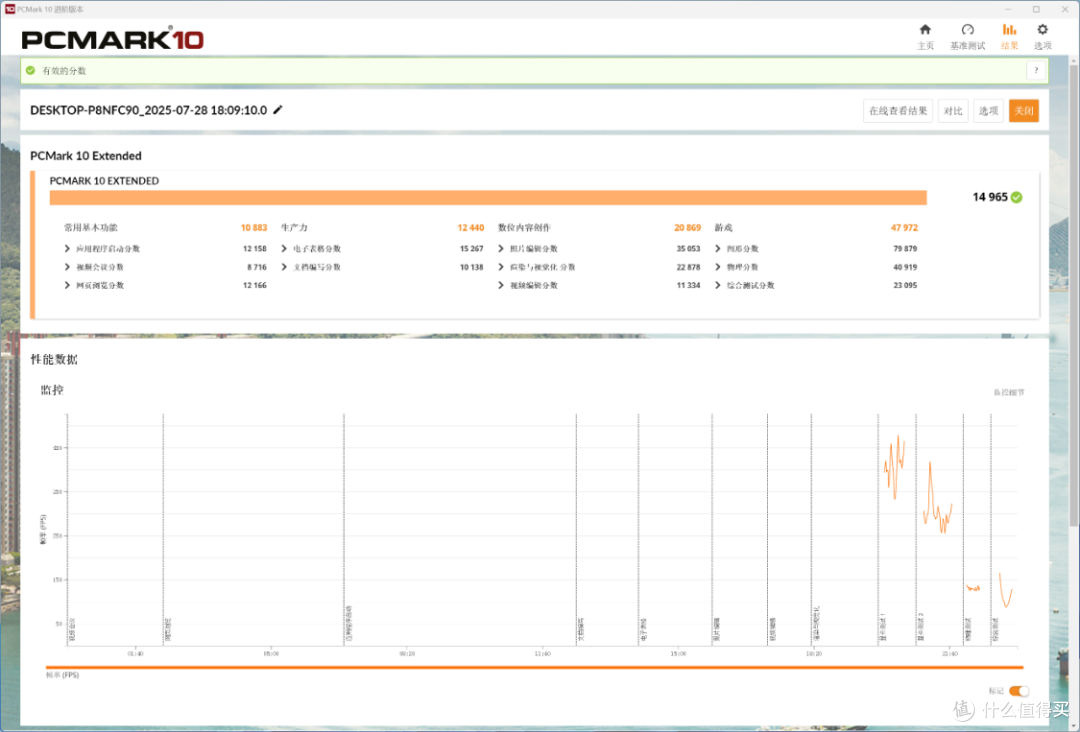
Task: Click the PCMark 10 title bar app icon
Action: (10, 9)
